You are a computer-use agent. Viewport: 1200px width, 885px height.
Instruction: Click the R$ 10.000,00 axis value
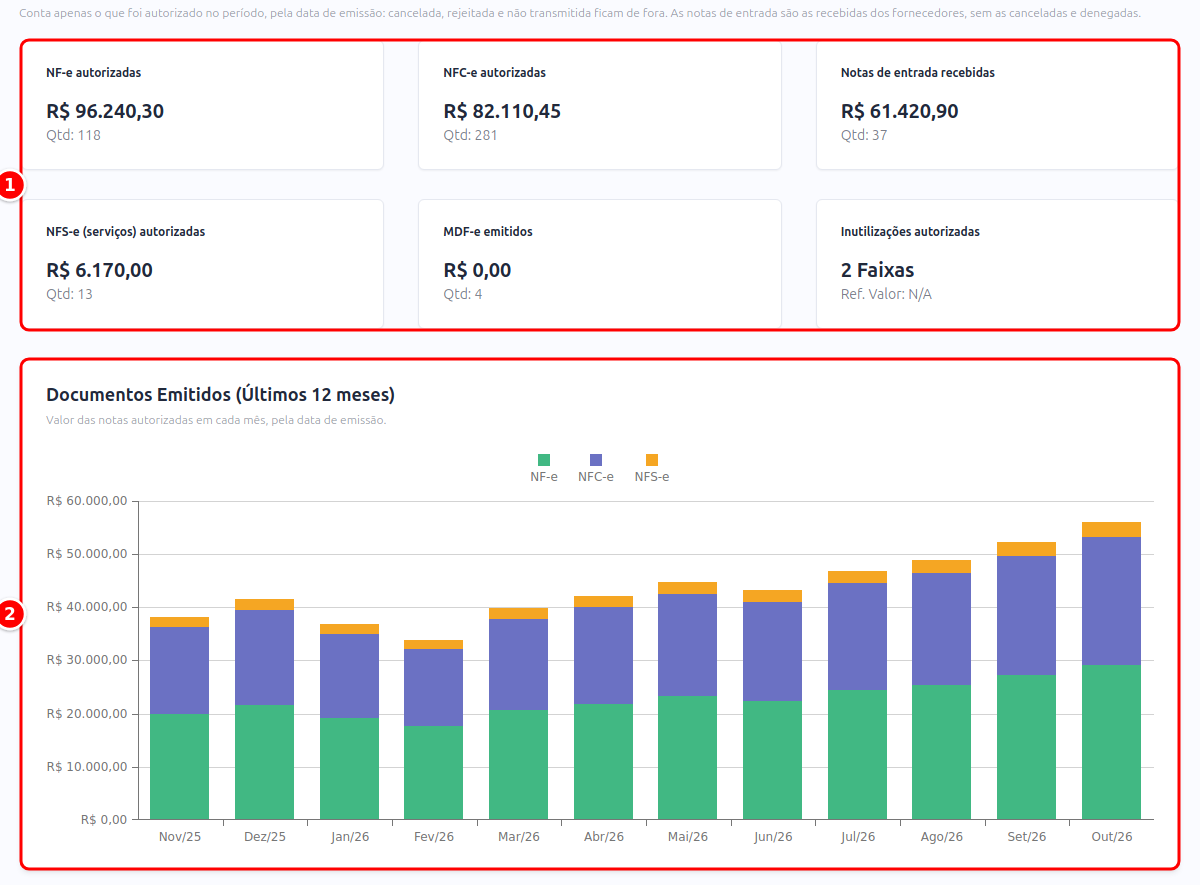pos(86,767)
